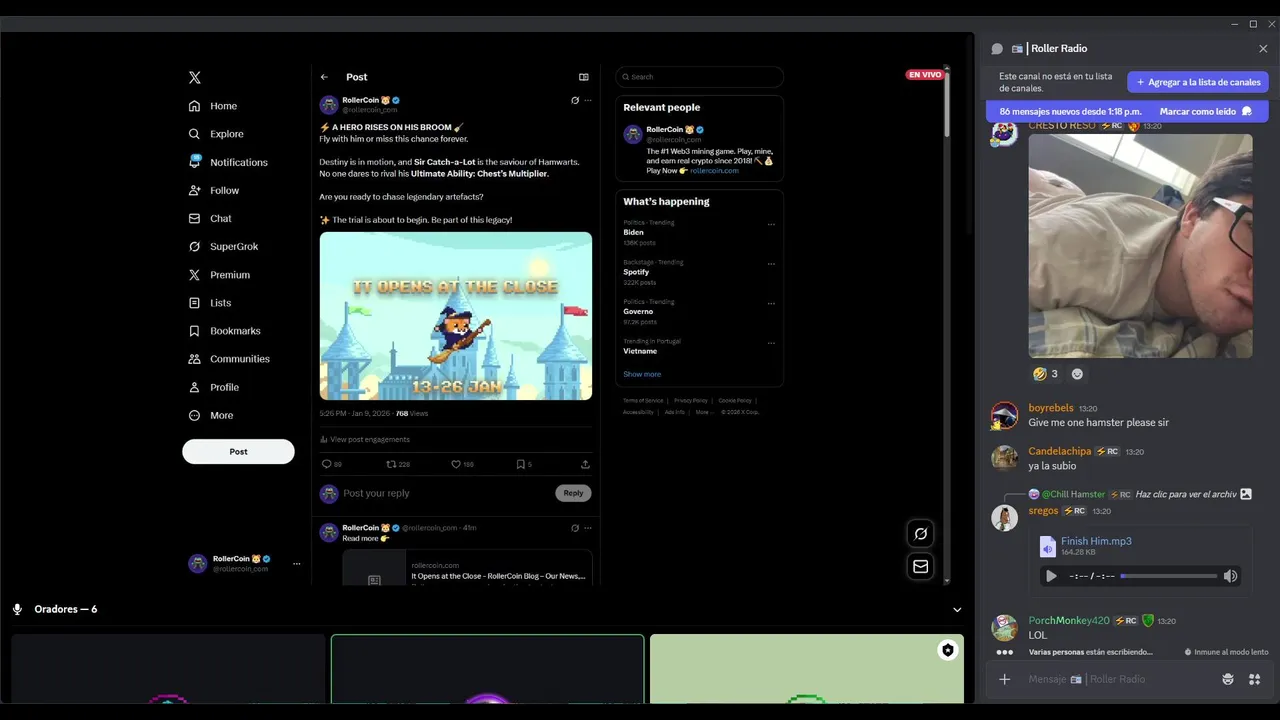The height and width of the screenshot is (720, 1280).
Task: Click the share upload icon on post
Action: tap(585, 464)
